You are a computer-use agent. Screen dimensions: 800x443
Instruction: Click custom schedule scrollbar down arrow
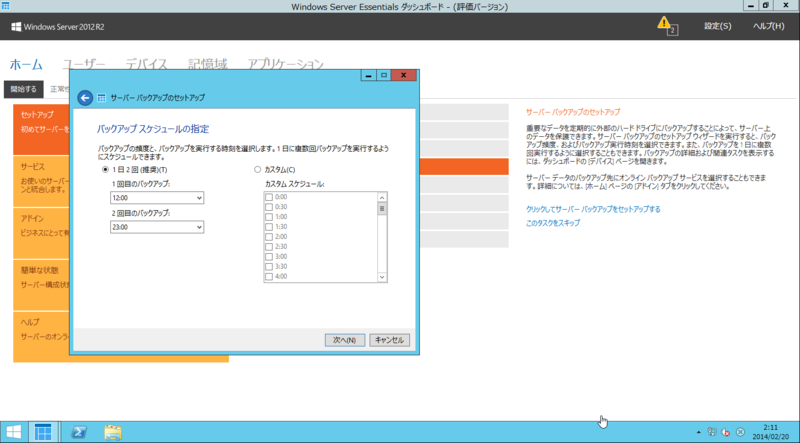tap(382, 277)
